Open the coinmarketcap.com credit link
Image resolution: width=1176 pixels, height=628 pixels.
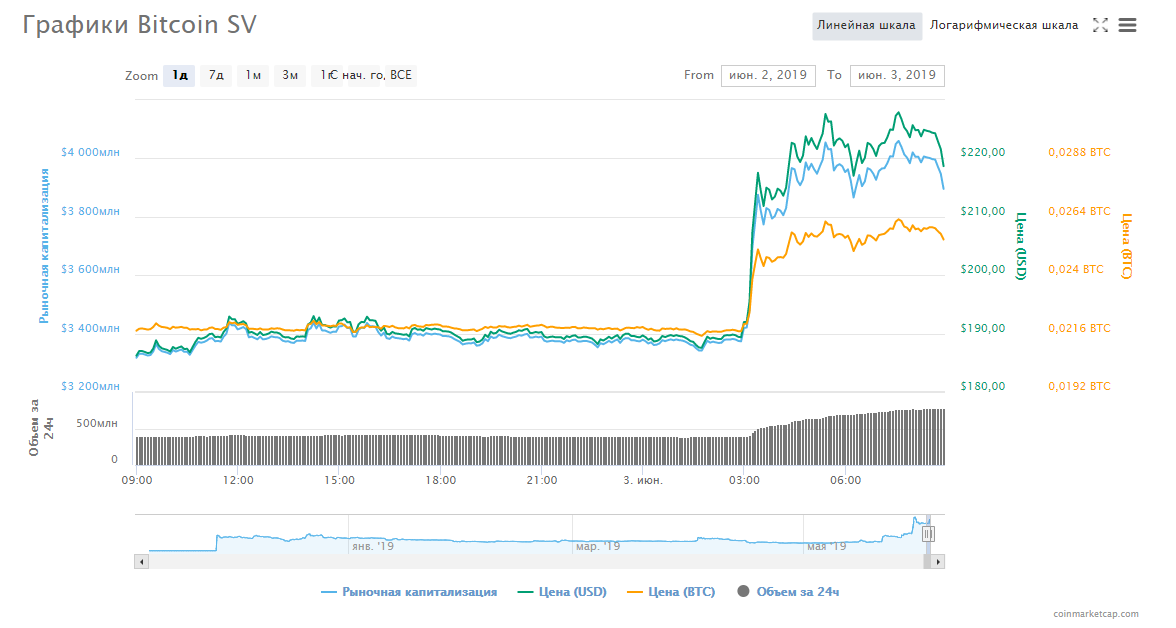[x=1095, y=614]
